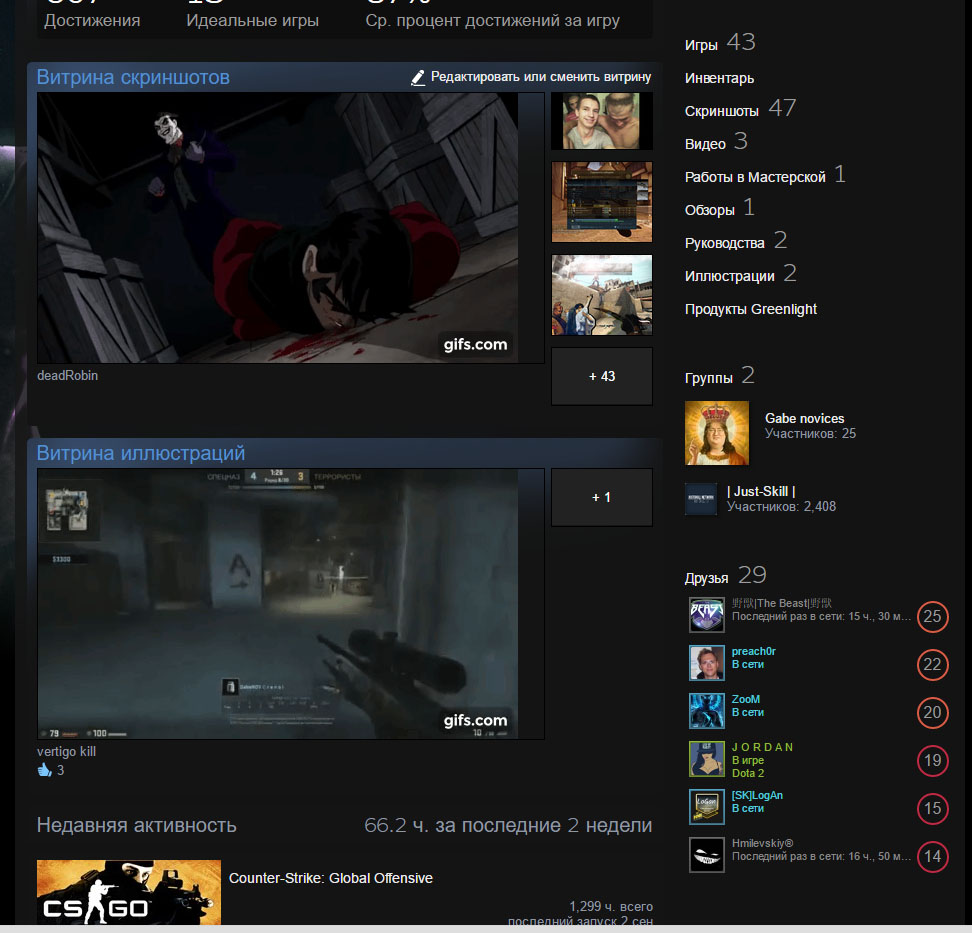Open the Gabe novices group avatar

(x=717, y=433)
